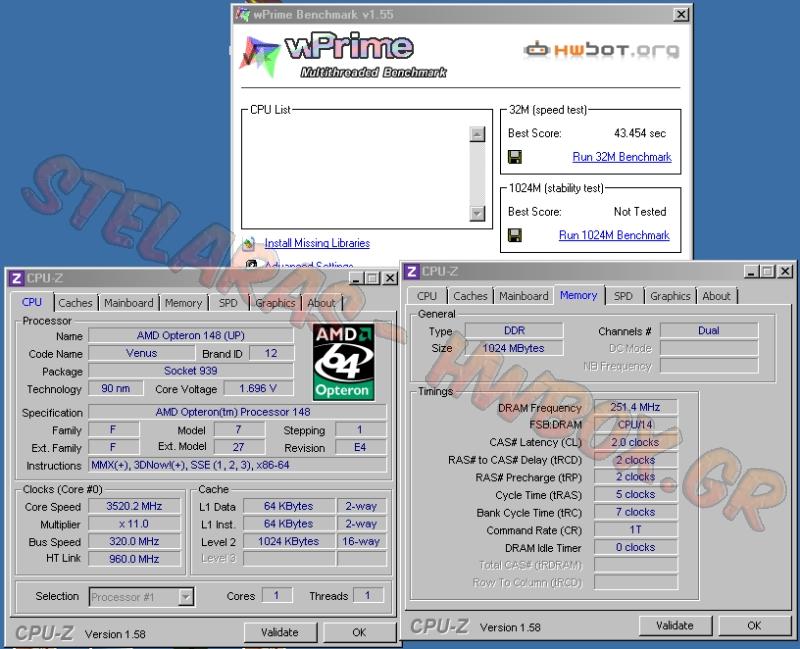
Task: Select About tab in left CPU-Z window
Action: (x=321, y=303)
